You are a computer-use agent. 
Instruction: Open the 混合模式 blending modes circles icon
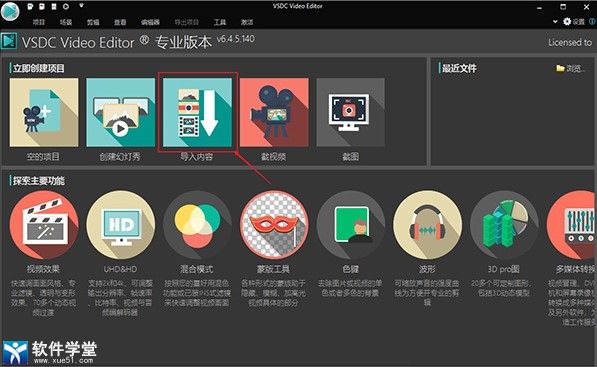click(x=198, y=225)
